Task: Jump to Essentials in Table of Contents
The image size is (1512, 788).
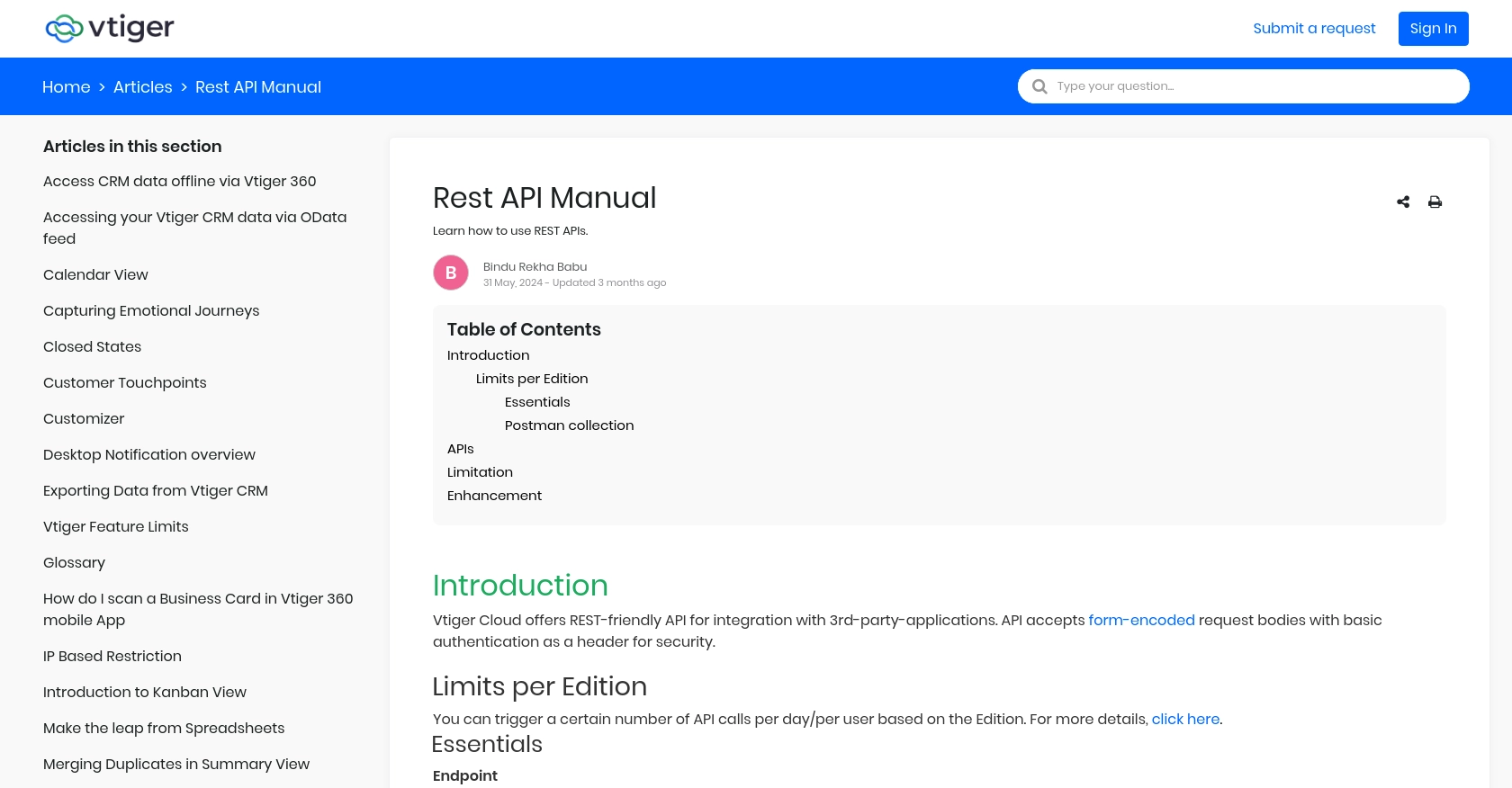Action: pyautogui.click(x=537, y=402)
